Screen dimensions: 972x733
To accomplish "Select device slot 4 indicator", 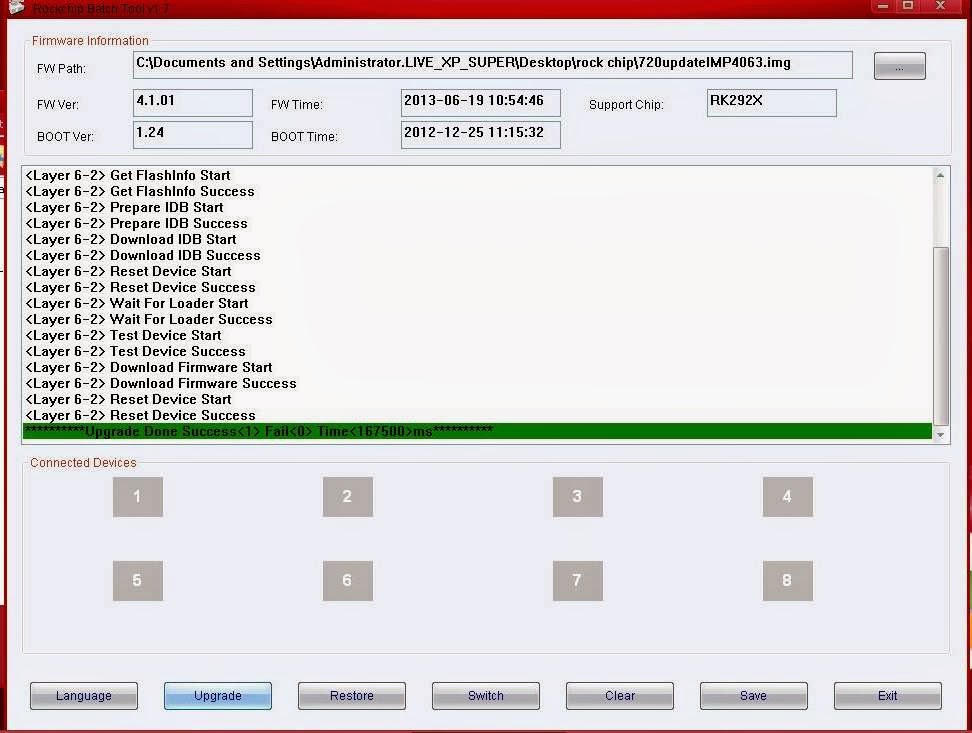I will click(x=787, y=496).
